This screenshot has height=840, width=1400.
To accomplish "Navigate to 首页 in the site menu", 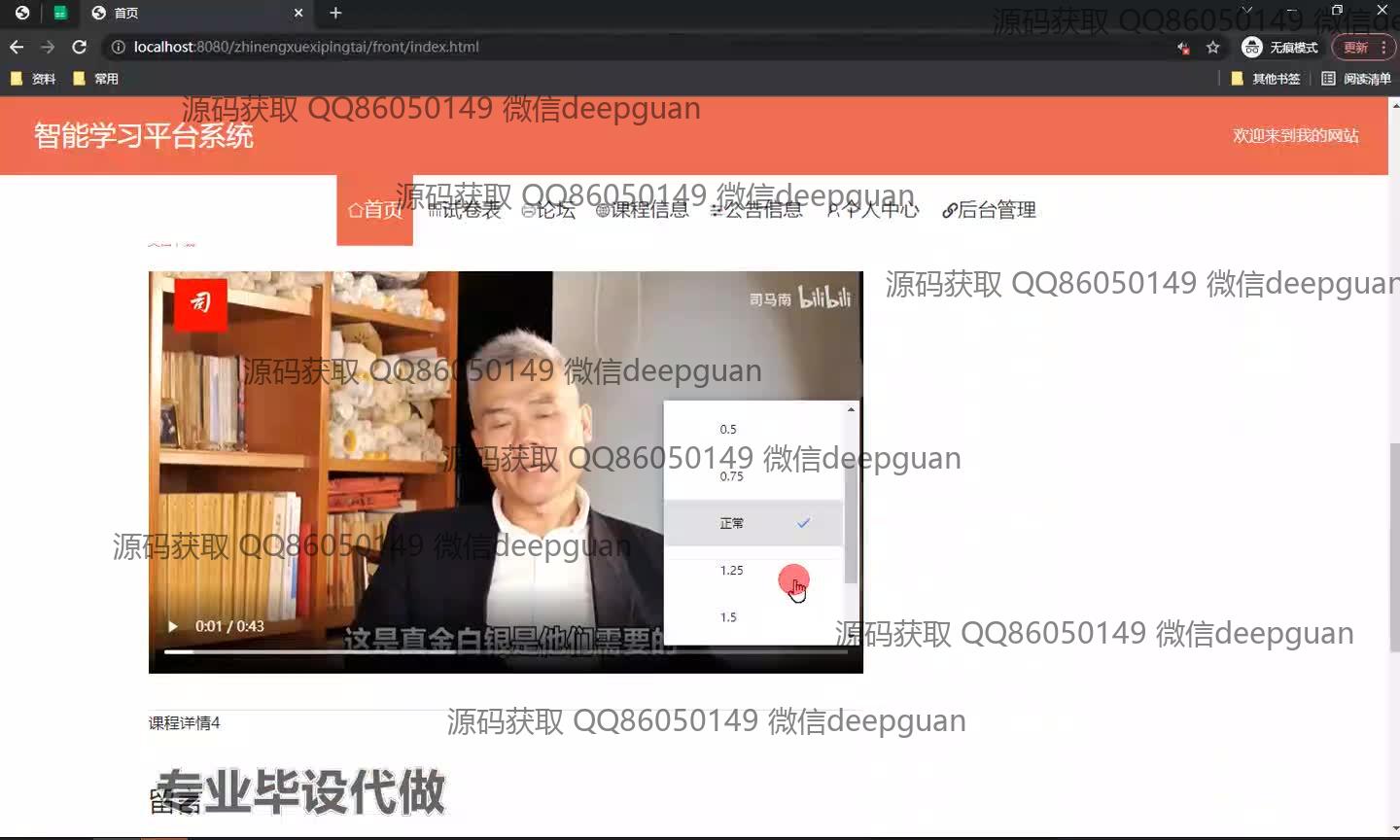I will 375,210.
